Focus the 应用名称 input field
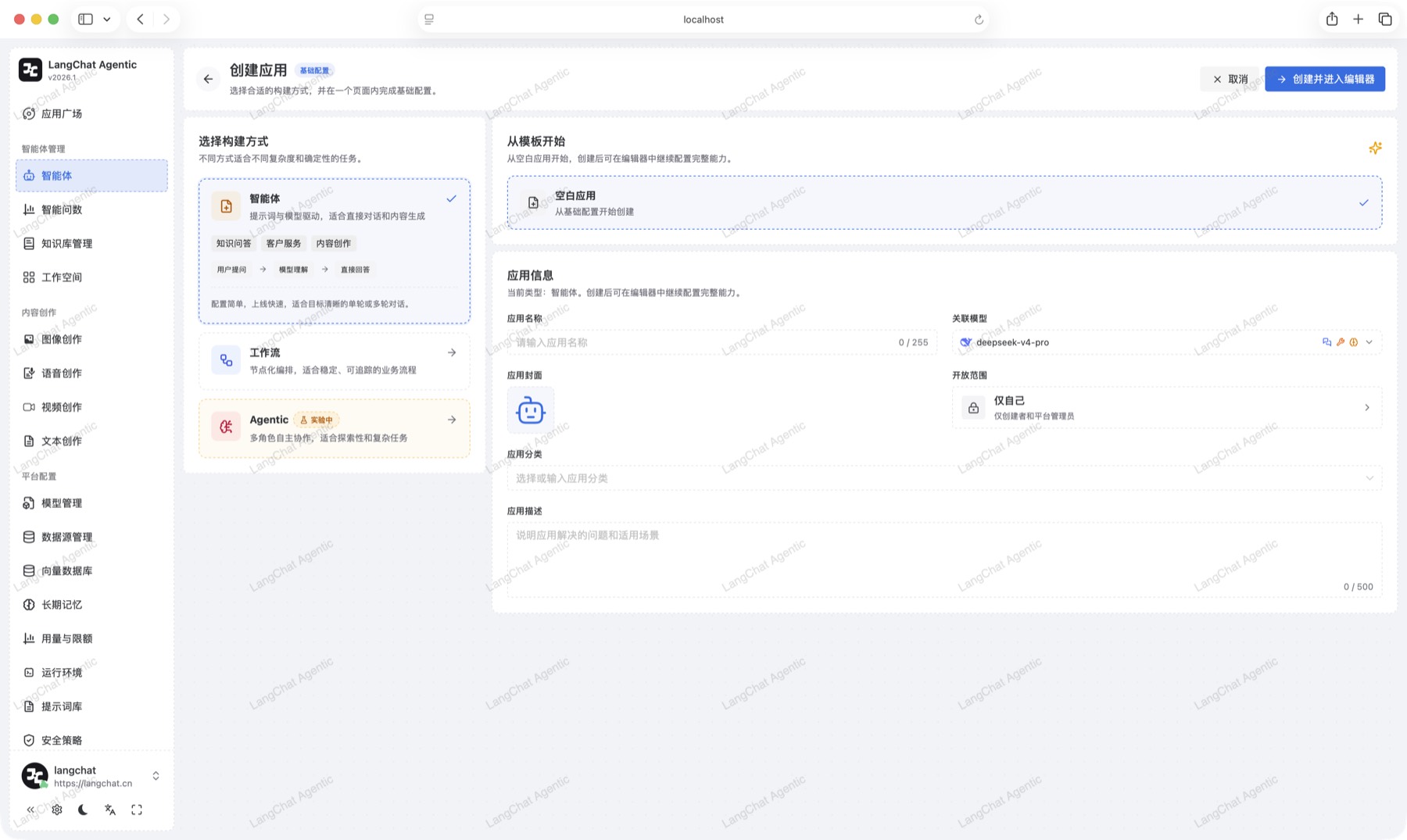 [x=721, y=342]
